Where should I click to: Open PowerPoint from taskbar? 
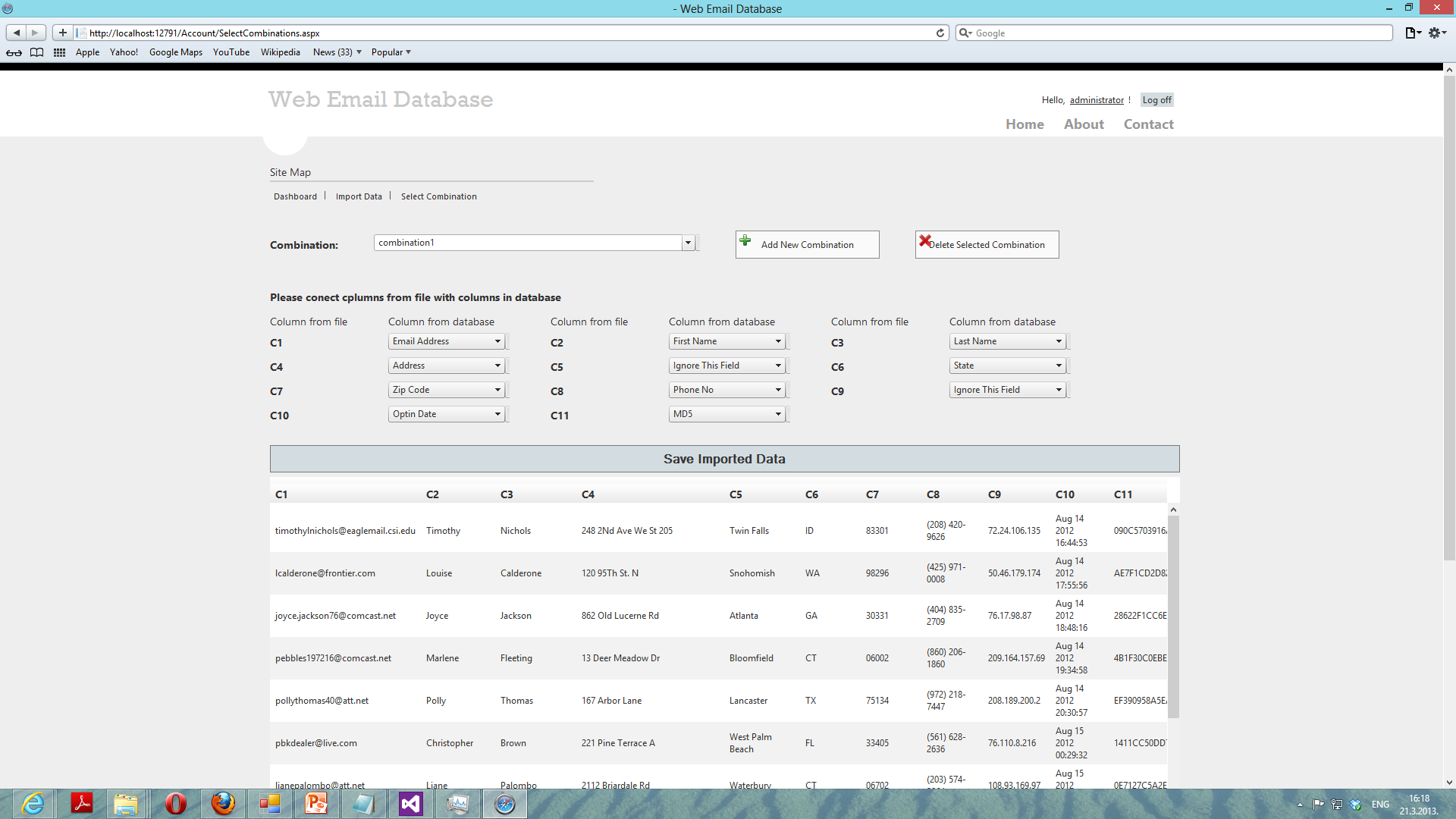[316, 803]
